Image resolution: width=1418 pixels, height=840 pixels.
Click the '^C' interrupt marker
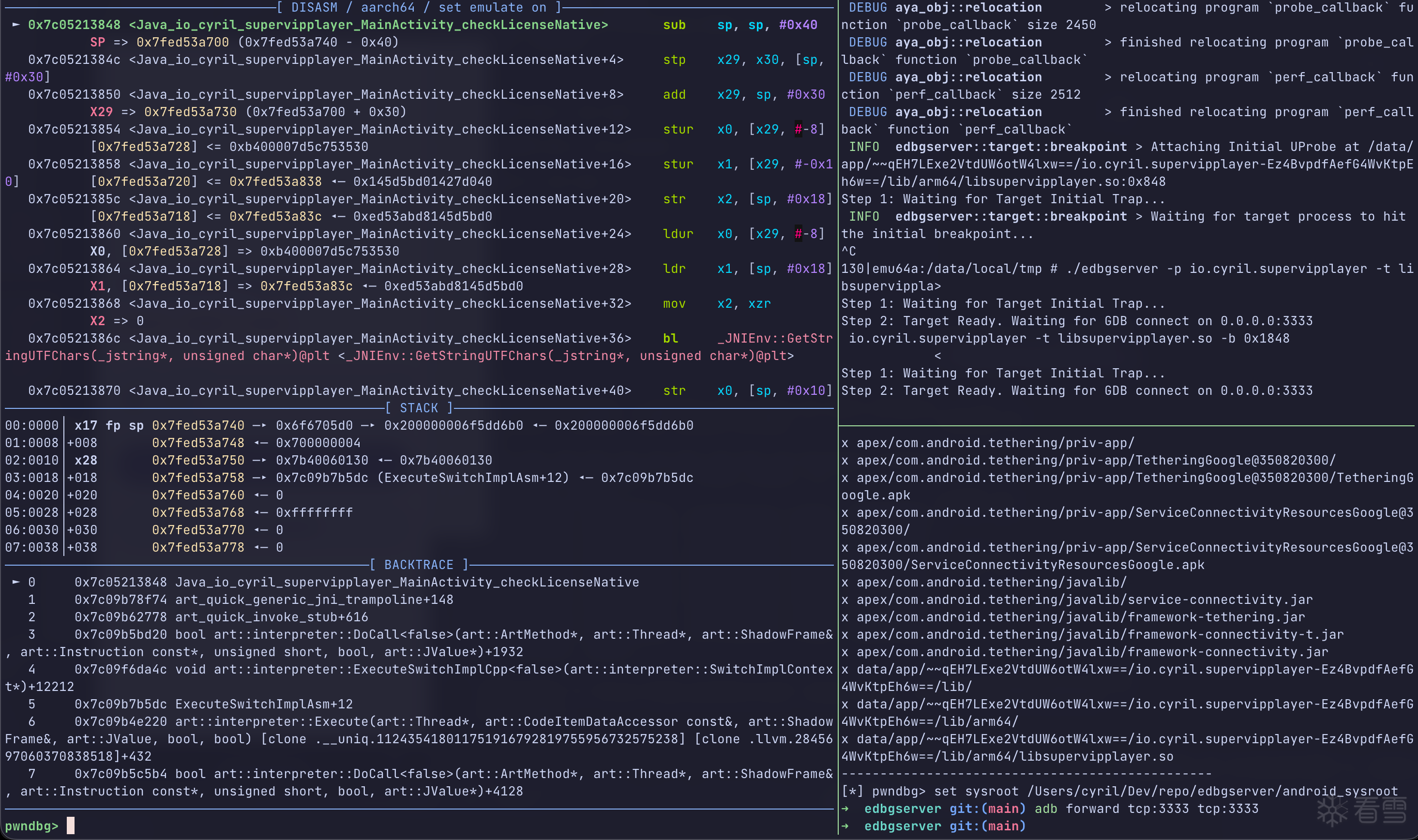pyautogui.click(x=848, y=251)
